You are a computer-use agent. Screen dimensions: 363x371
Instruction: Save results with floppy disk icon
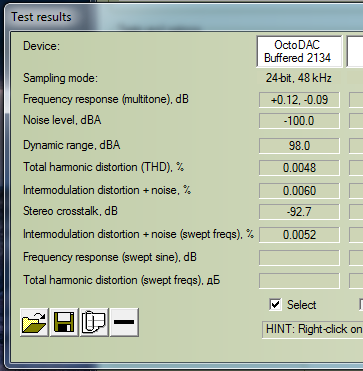64,322
